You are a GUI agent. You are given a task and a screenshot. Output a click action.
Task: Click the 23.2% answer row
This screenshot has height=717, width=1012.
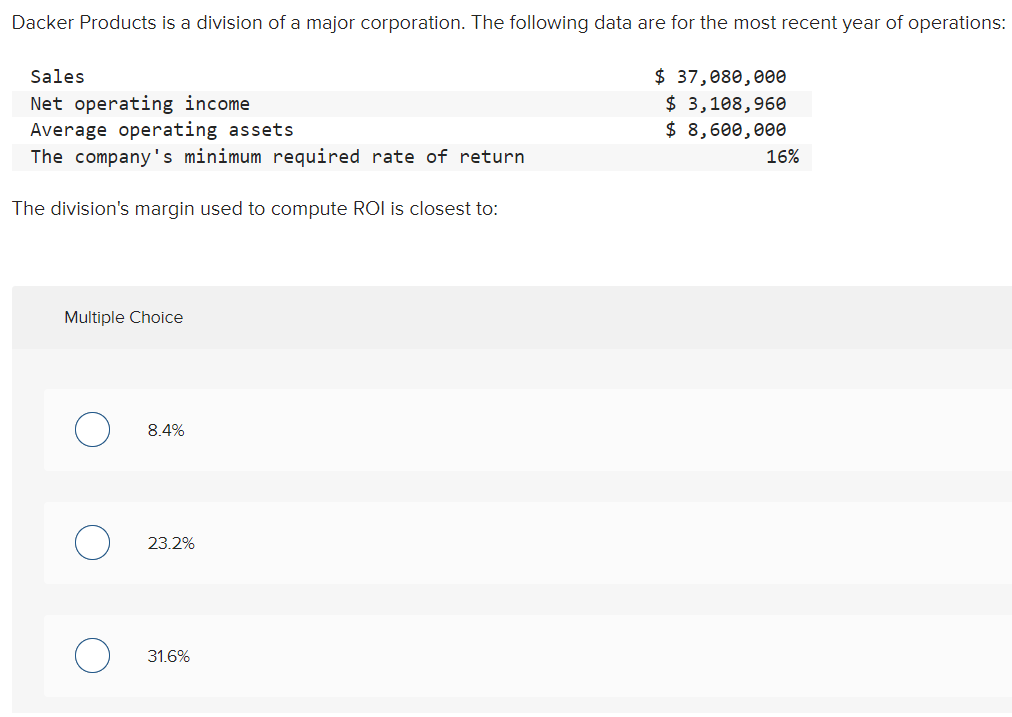(500, 542)
